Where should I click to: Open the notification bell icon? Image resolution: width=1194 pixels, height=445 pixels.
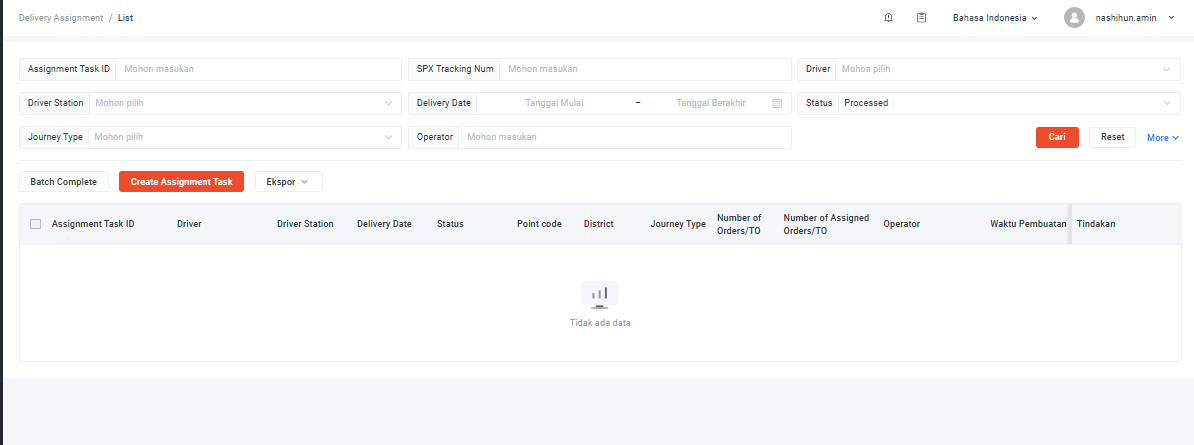(x=888, y=18)
